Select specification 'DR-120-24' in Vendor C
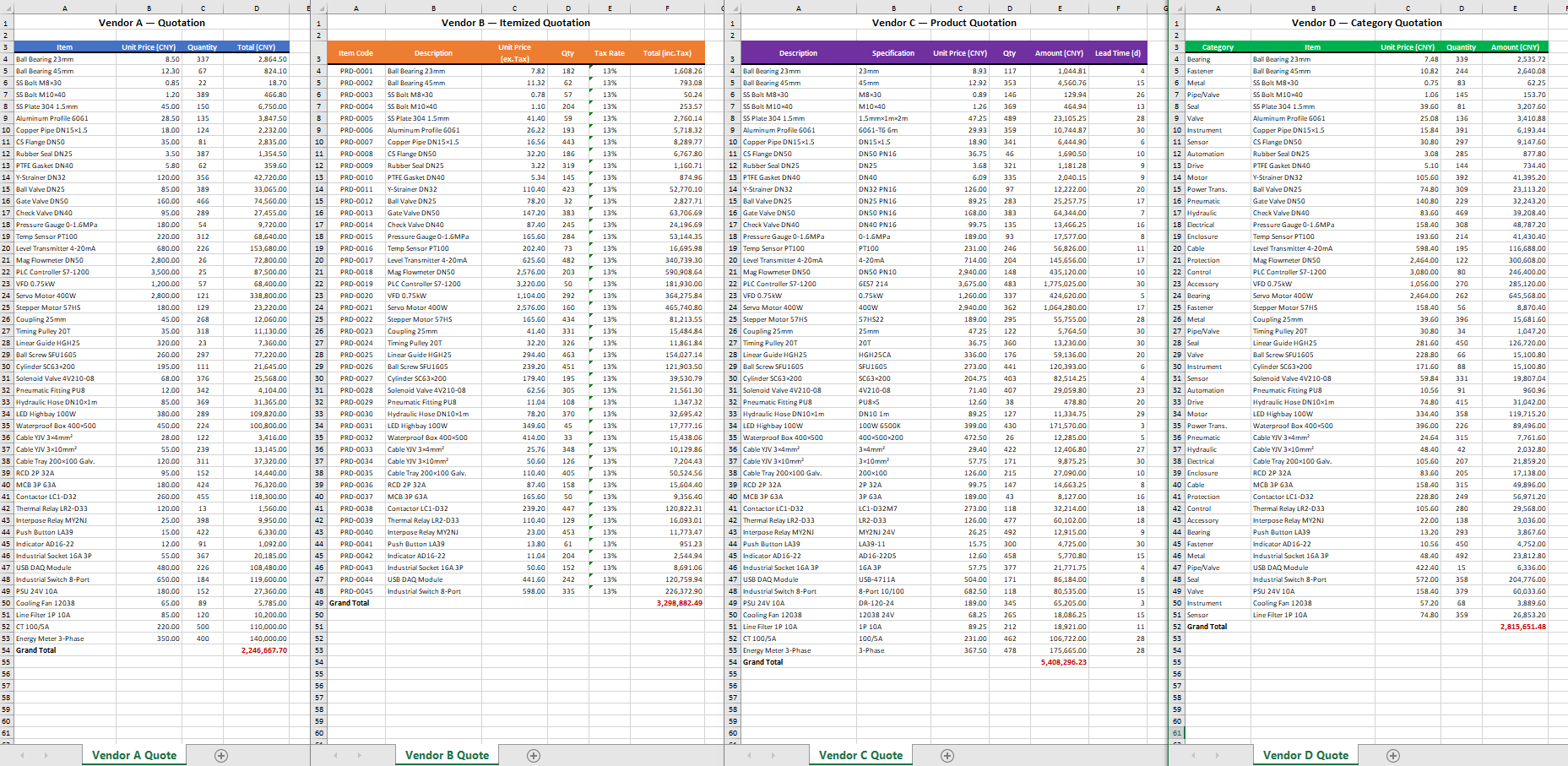 coord(893,603)
